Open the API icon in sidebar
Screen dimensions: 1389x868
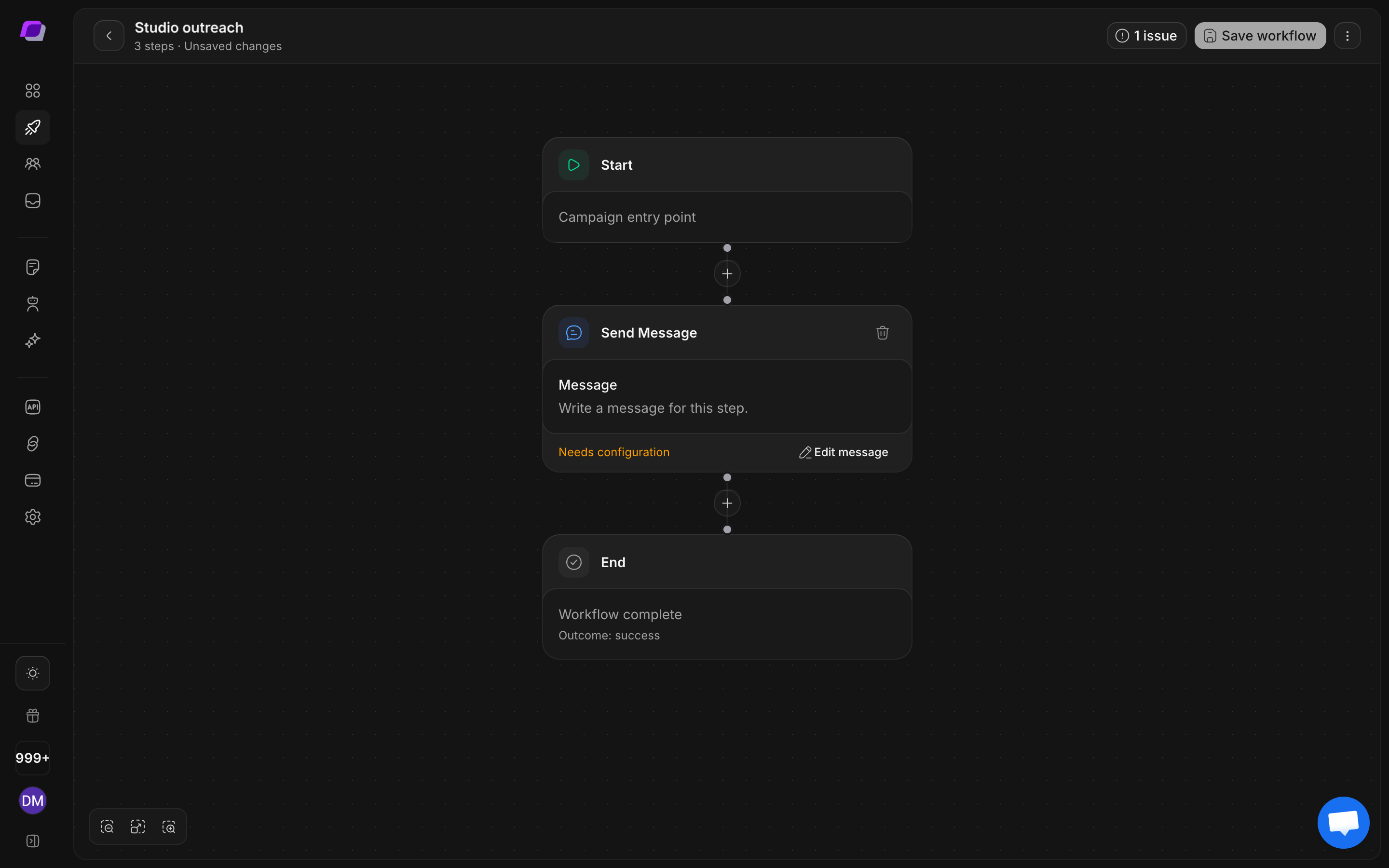[x=33, y=407]
